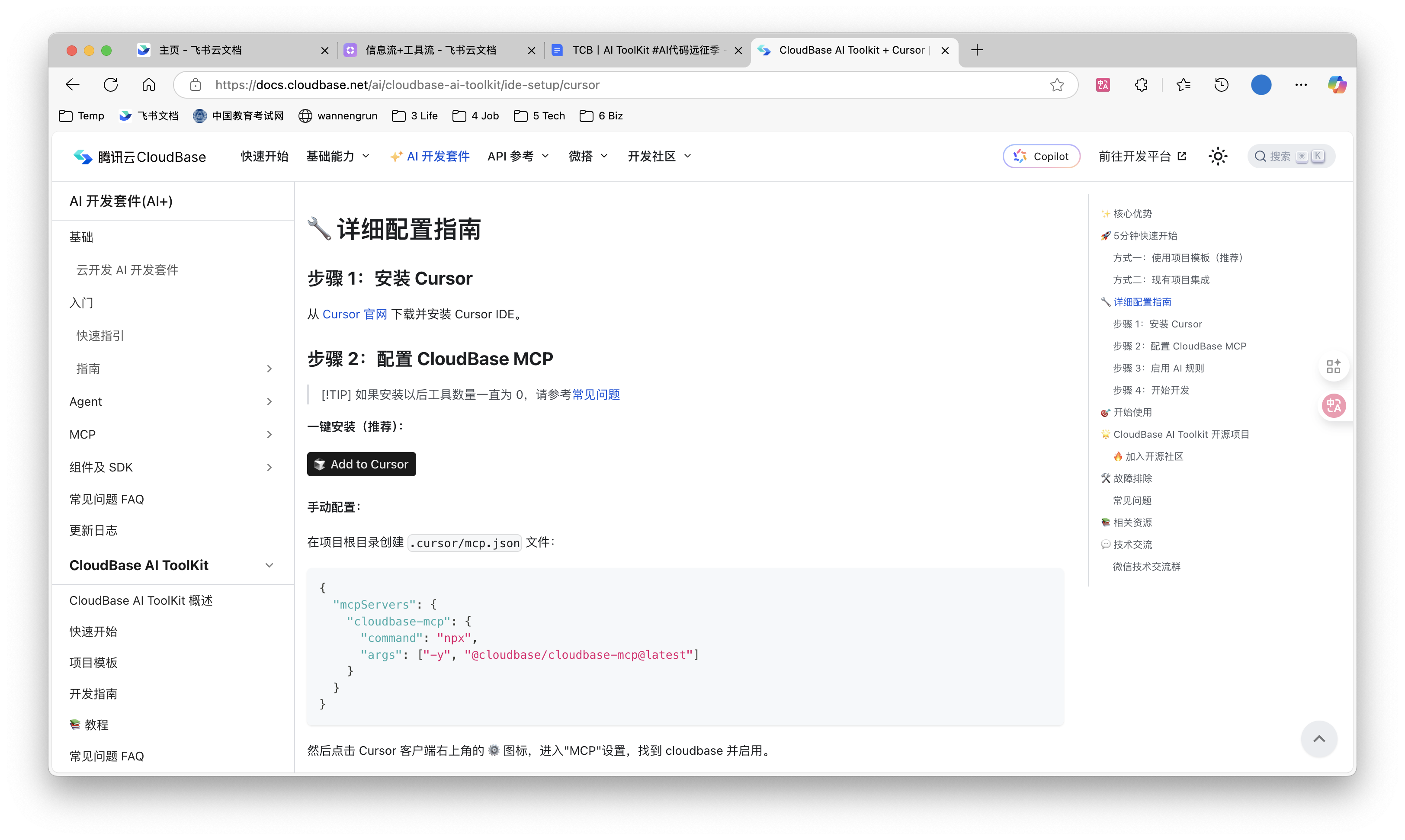Reload the current page

click(x=111, y=85)
